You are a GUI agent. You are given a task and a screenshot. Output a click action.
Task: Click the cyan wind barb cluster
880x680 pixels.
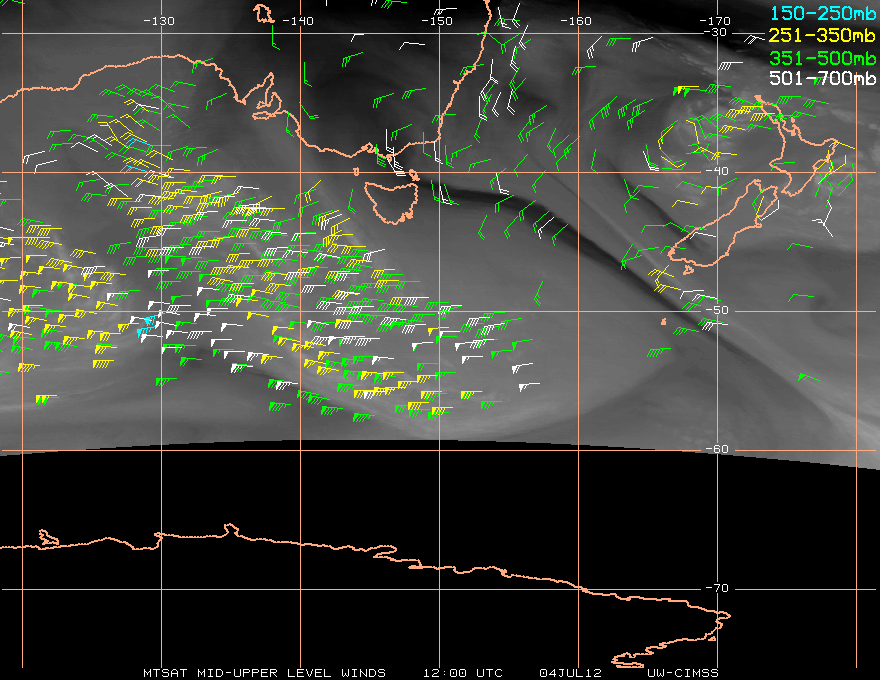click(147, 324)
